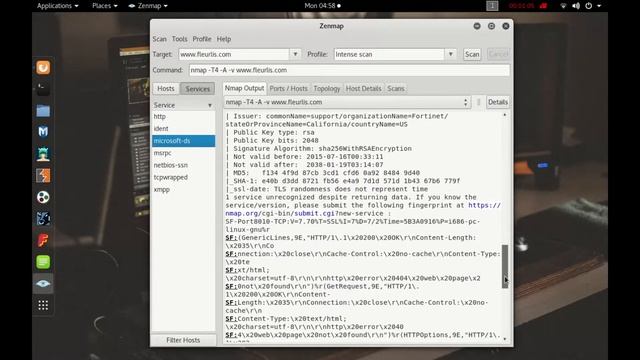Open the Profile menu

tap(202, 39)
